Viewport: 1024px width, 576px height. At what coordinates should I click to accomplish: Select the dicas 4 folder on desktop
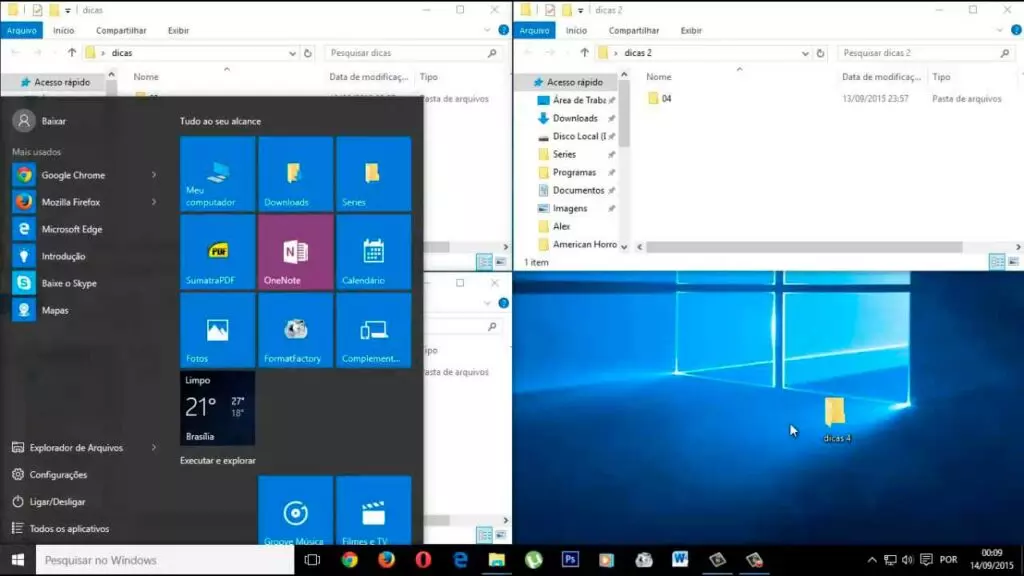(836, 419)
